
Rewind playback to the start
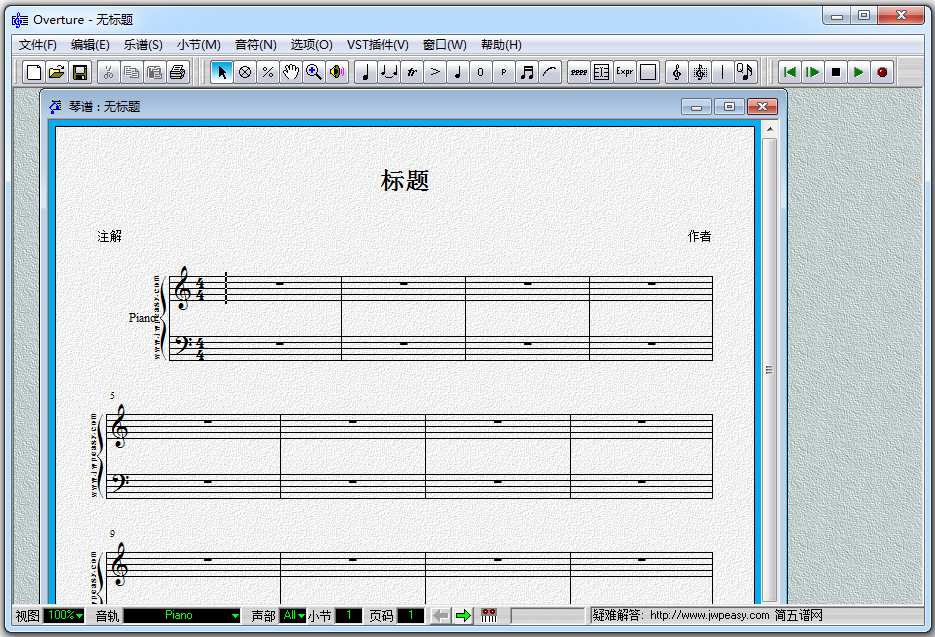790,72
